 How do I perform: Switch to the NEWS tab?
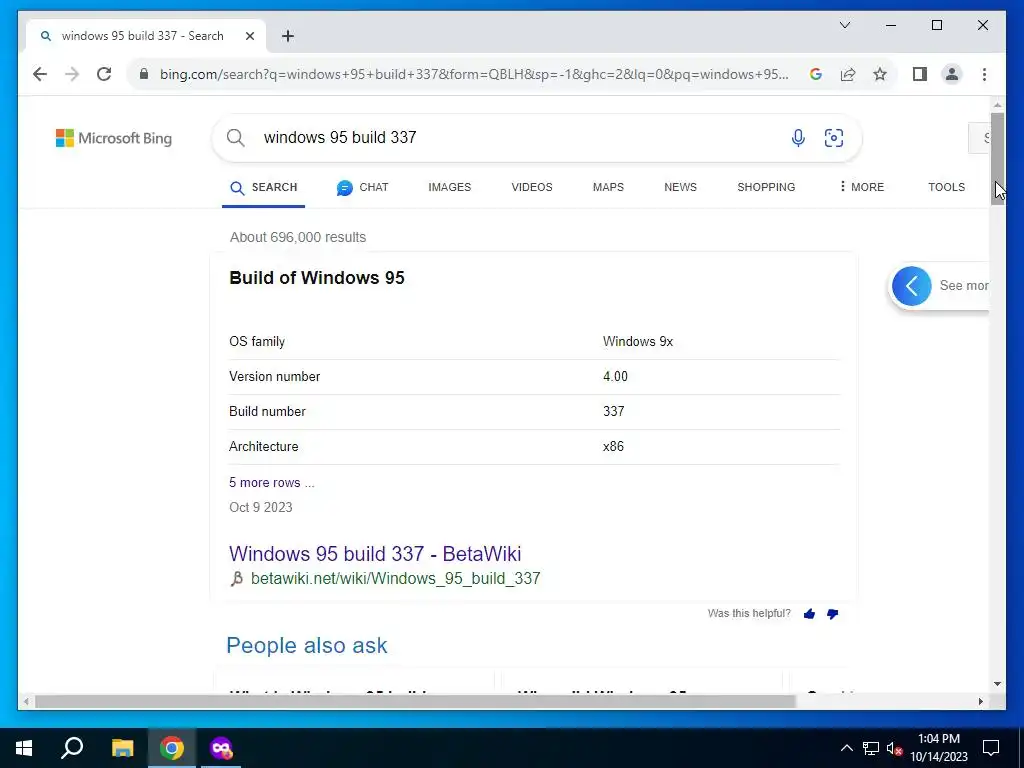[680, 187]
